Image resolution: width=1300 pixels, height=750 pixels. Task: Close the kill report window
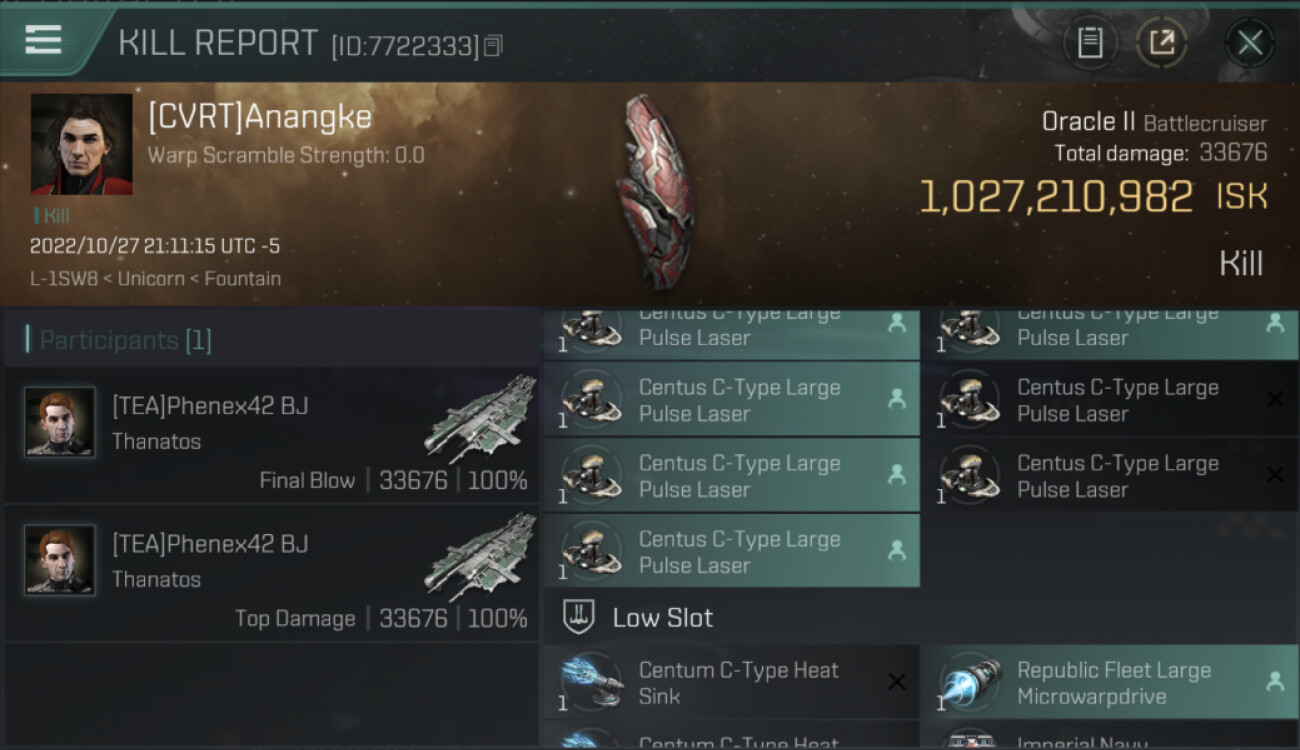point(1249,43)
